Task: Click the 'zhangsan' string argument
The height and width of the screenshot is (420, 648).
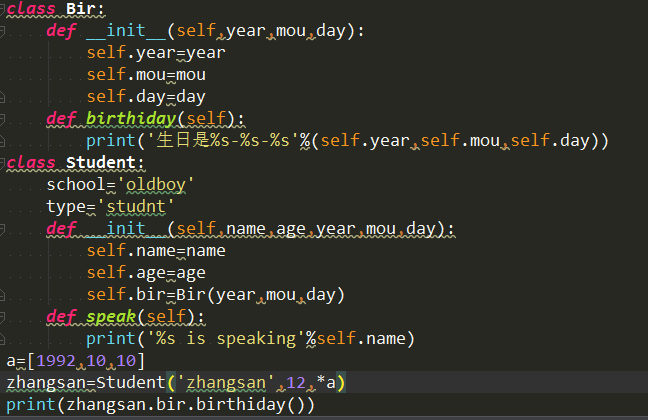Action: (226, 383)
